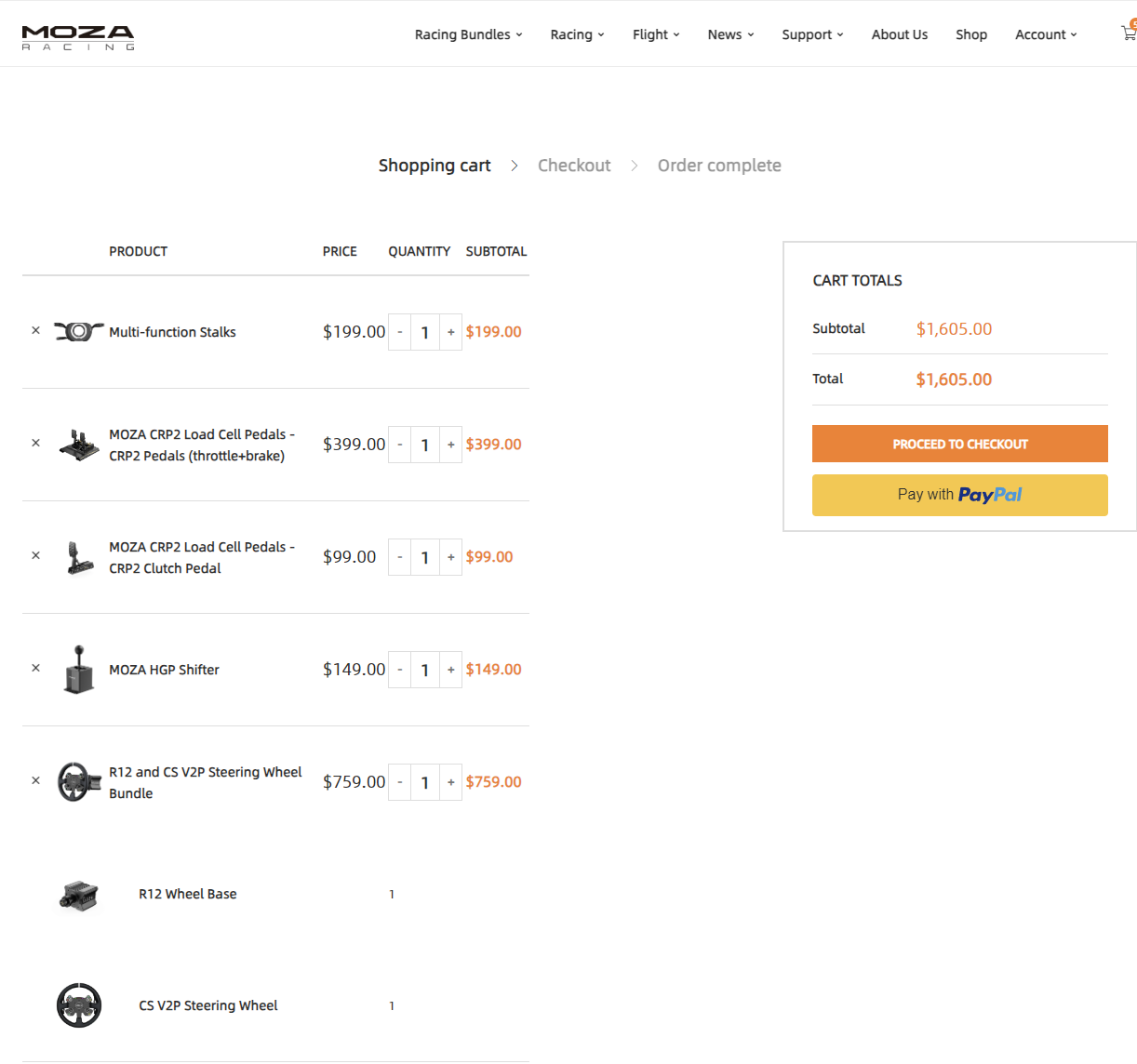Increase quantity of R12 bundle
This screenshot has width=1137, height=1064.
point(451,782)
